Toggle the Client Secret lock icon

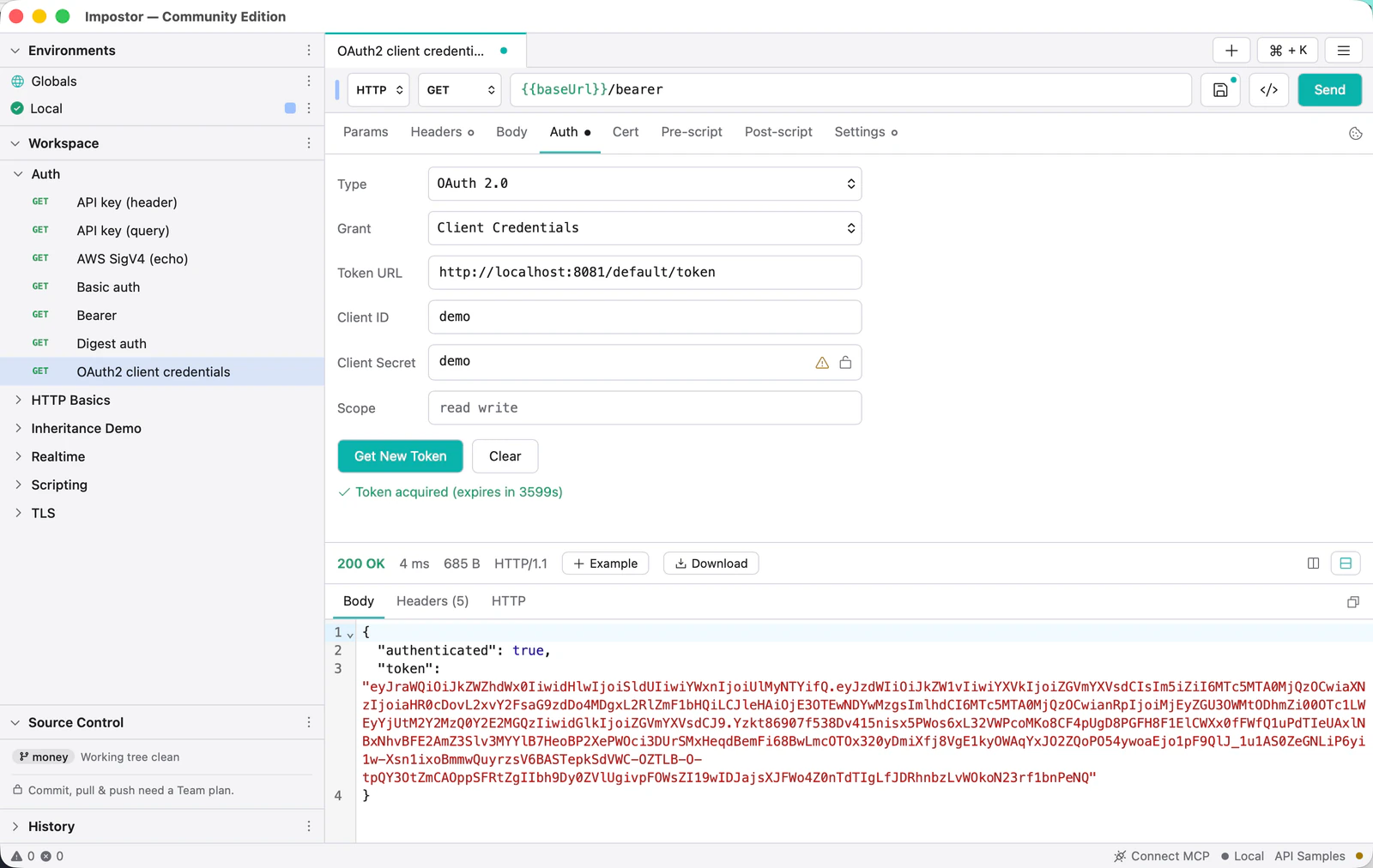(845, 363)
